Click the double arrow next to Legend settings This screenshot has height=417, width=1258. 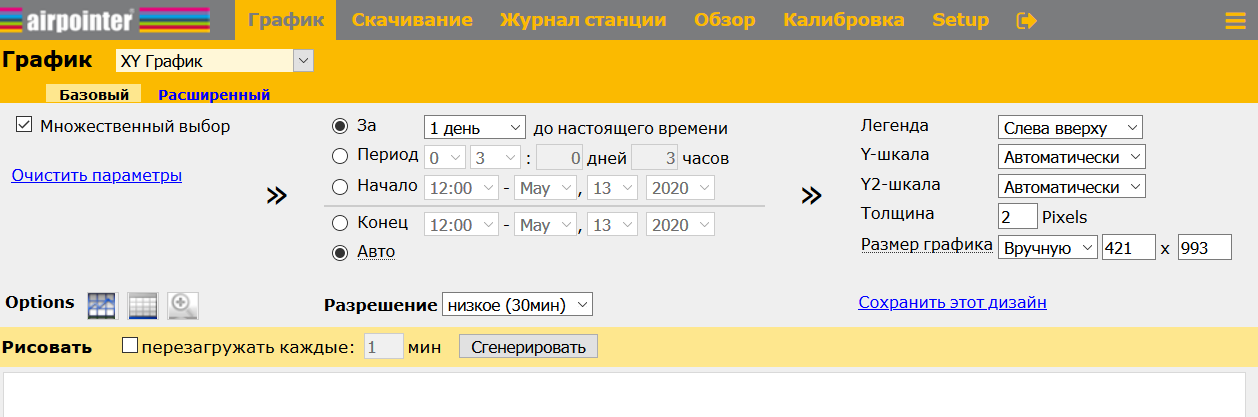point(811,196)
